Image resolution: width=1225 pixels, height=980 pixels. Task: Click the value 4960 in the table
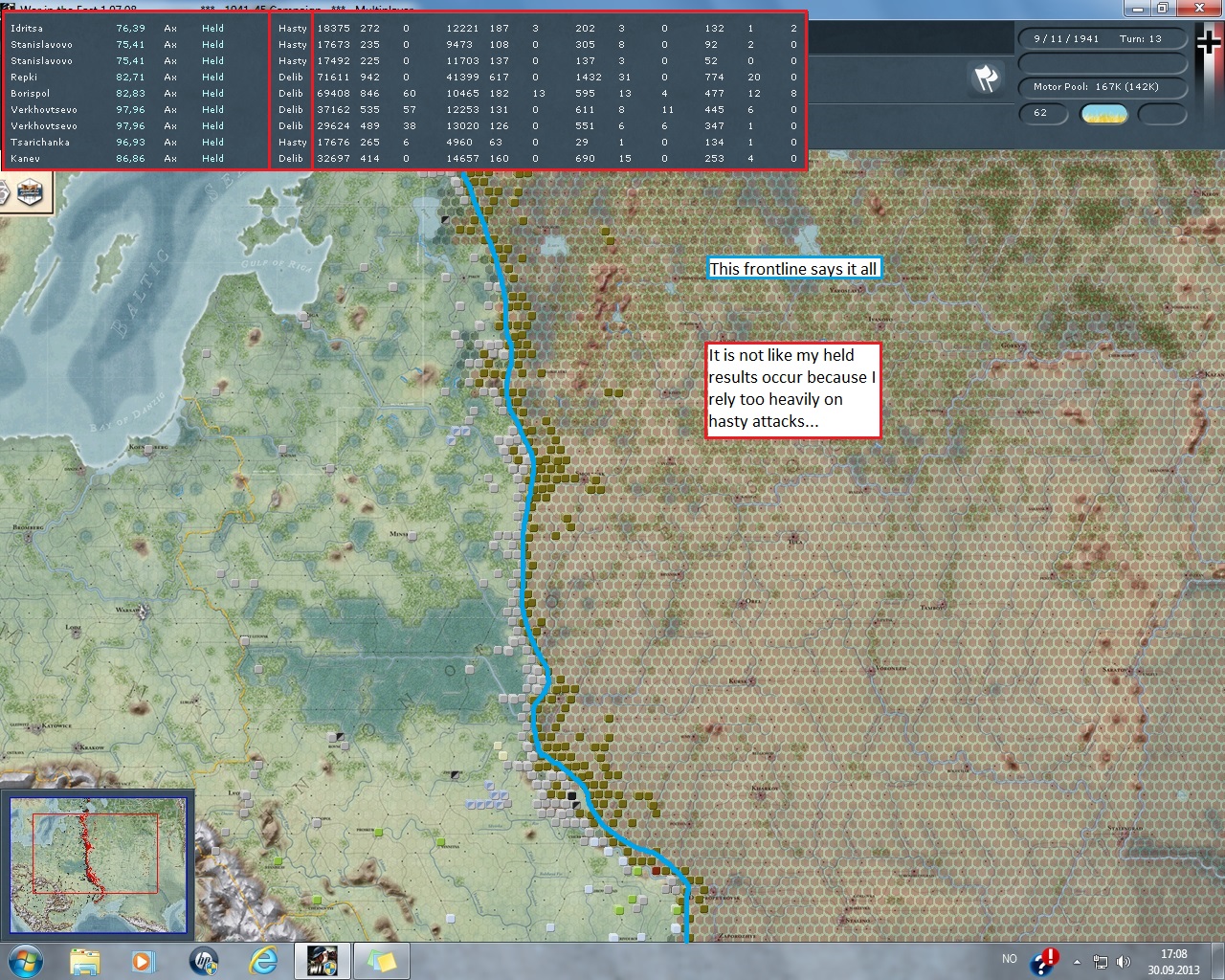459,143
